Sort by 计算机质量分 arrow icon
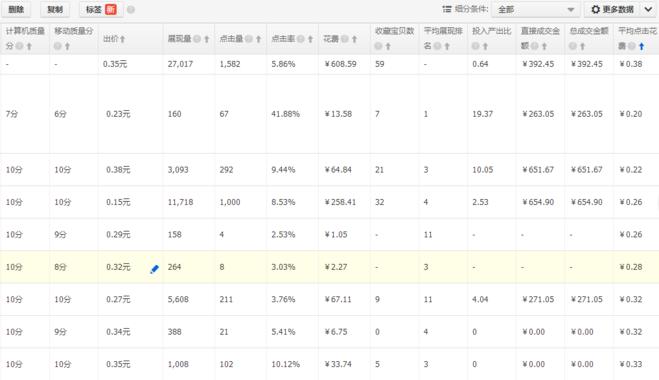 coord(29,46)
